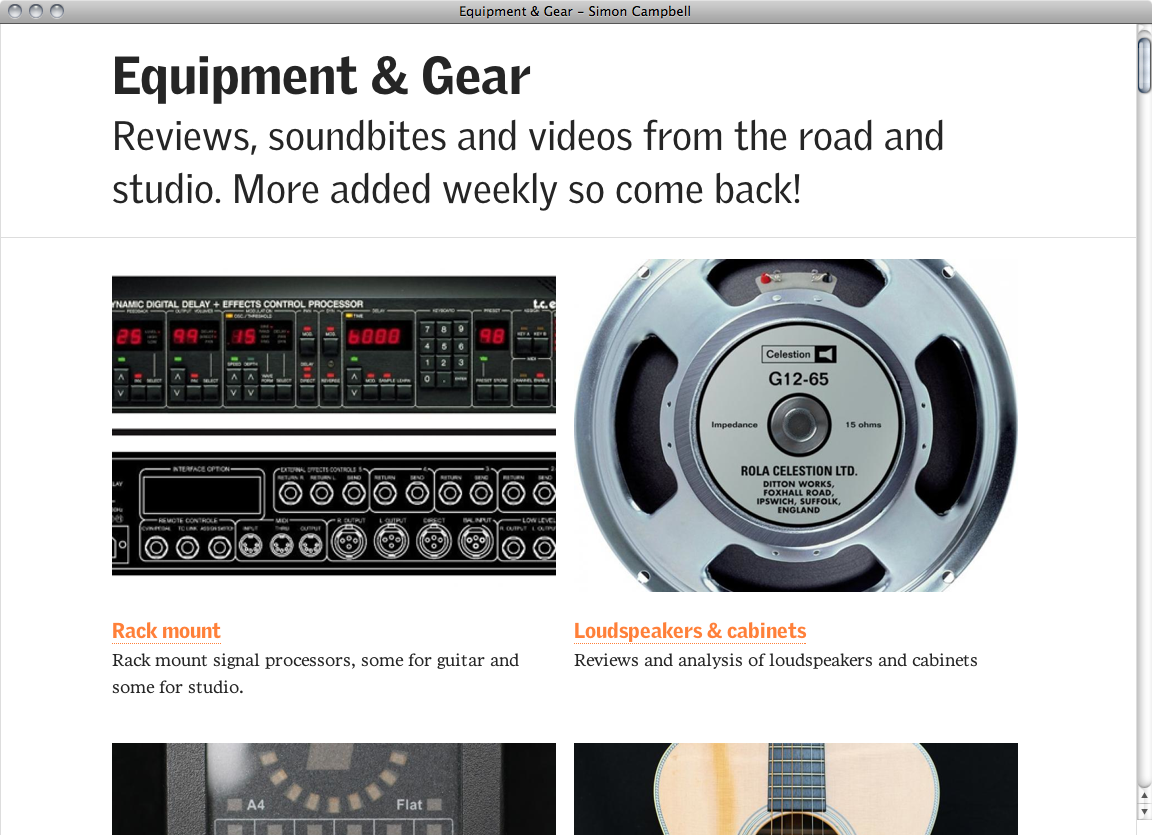Click the vertical scrollbar thumb
1152x835 pixels.
click(1144, 65)
